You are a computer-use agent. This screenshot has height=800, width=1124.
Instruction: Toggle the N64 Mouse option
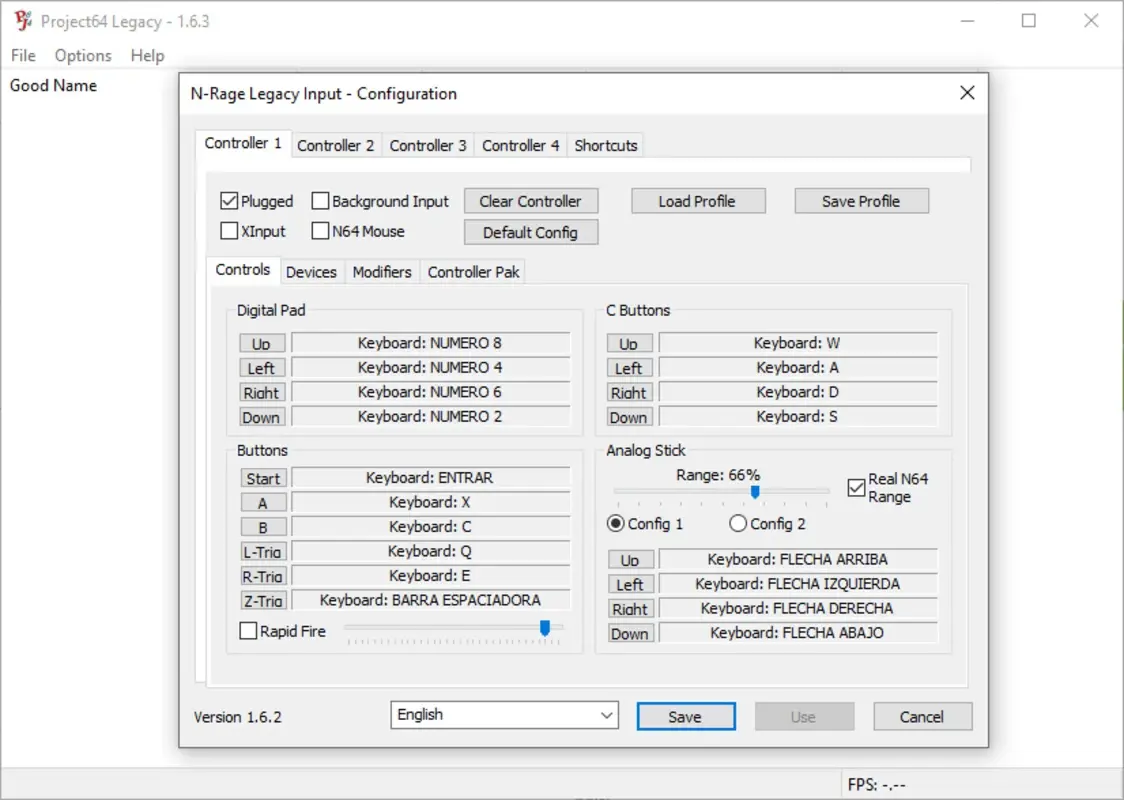pyautogui.click(x=320, y=231)
